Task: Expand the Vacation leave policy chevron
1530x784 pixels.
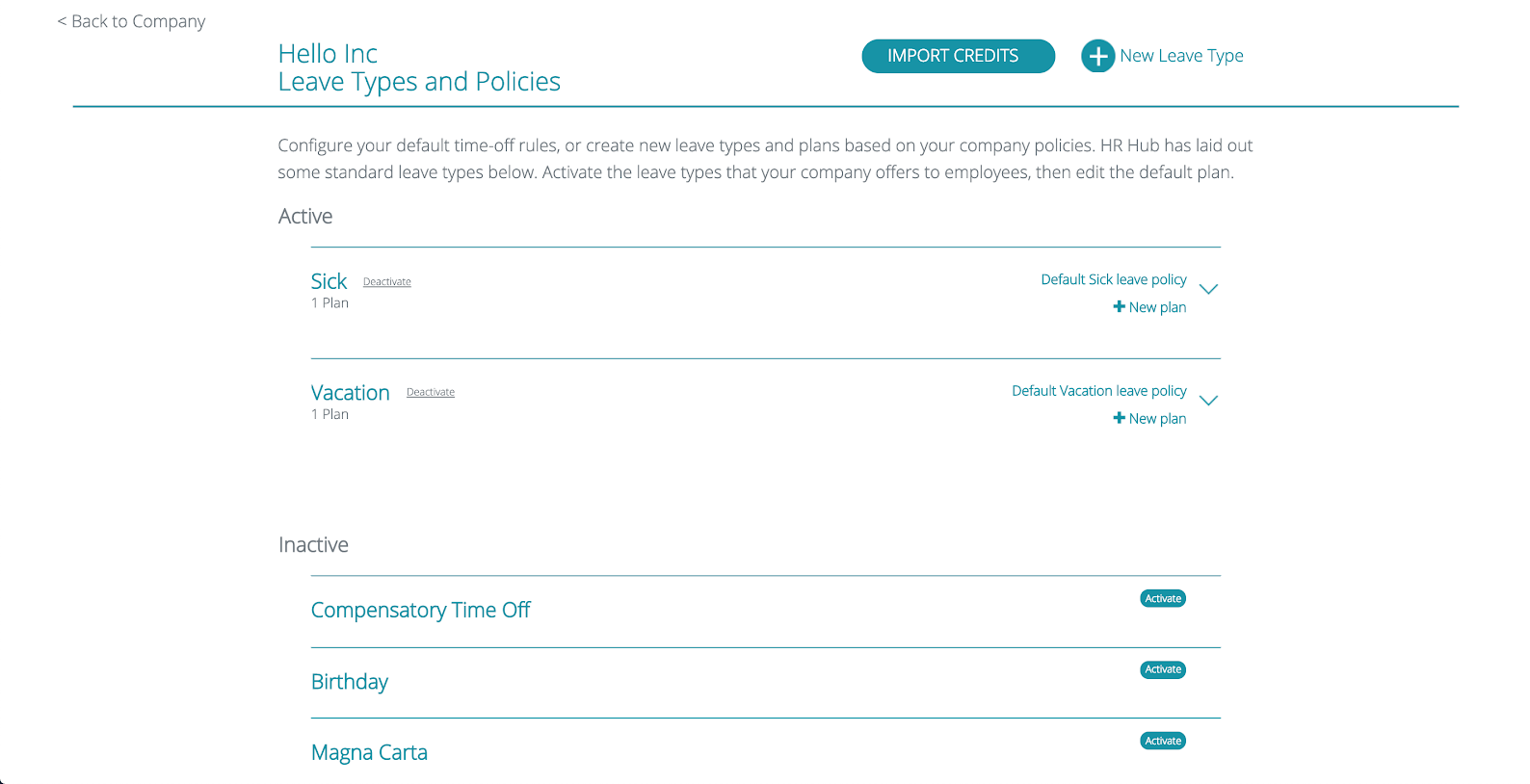Action: [1208, 400]
